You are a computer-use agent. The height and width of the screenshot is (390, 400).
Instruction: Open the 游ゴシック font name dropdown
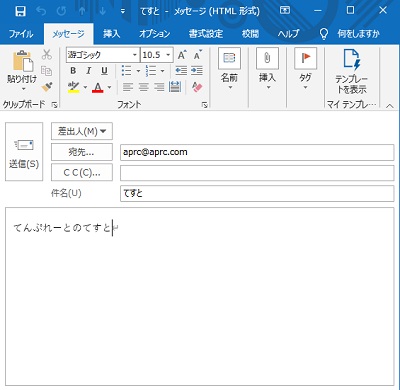tap(135, 55)
